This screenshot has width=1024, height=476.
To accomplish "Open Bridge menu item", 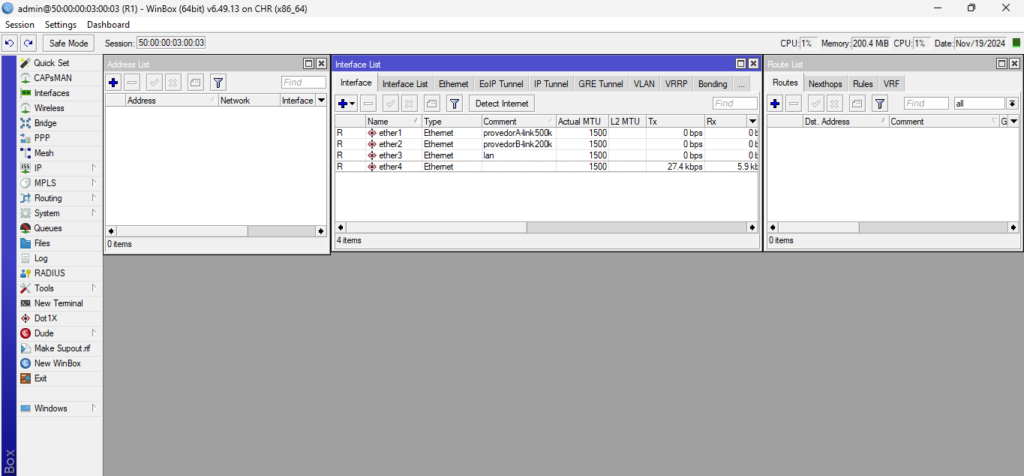I will pyautogui.click(x=45, y=123).
